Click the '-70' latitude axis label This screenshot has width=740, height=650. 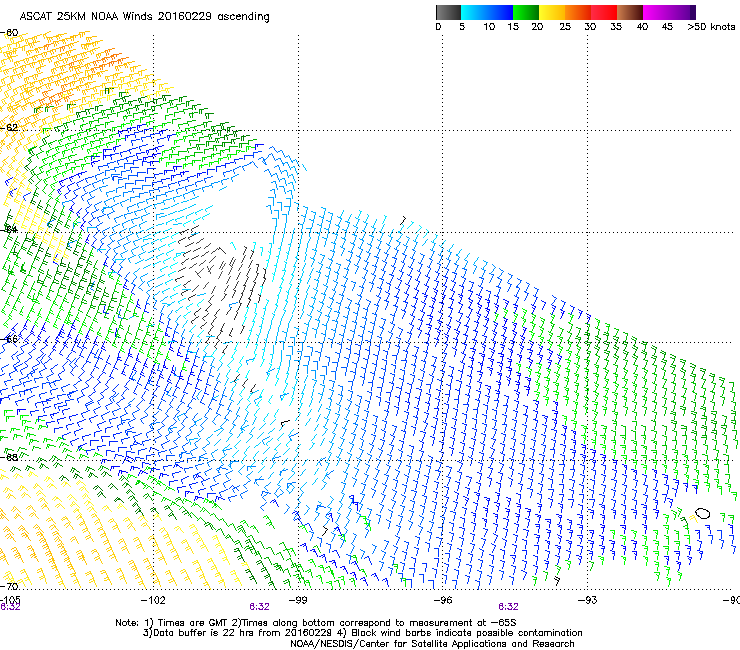9,586
